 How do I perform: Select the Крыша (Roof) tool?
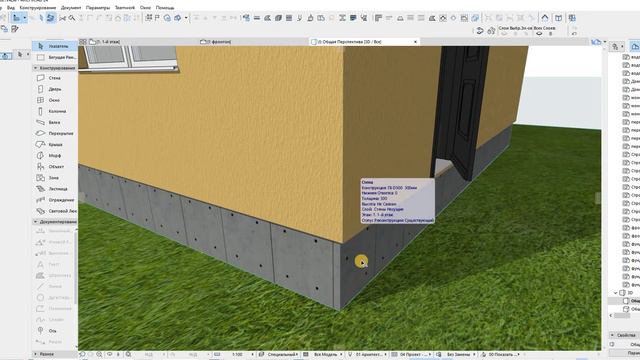(x=55, y=144)
